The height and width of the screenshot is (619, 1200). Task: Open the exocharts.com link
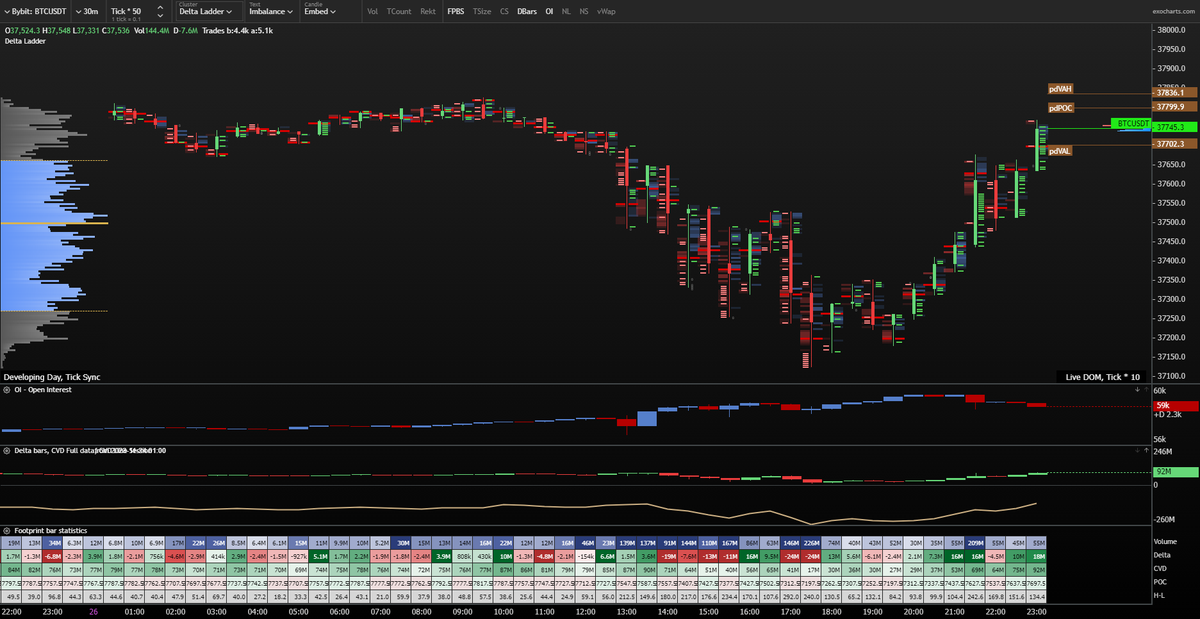(x=1171, y=12)
